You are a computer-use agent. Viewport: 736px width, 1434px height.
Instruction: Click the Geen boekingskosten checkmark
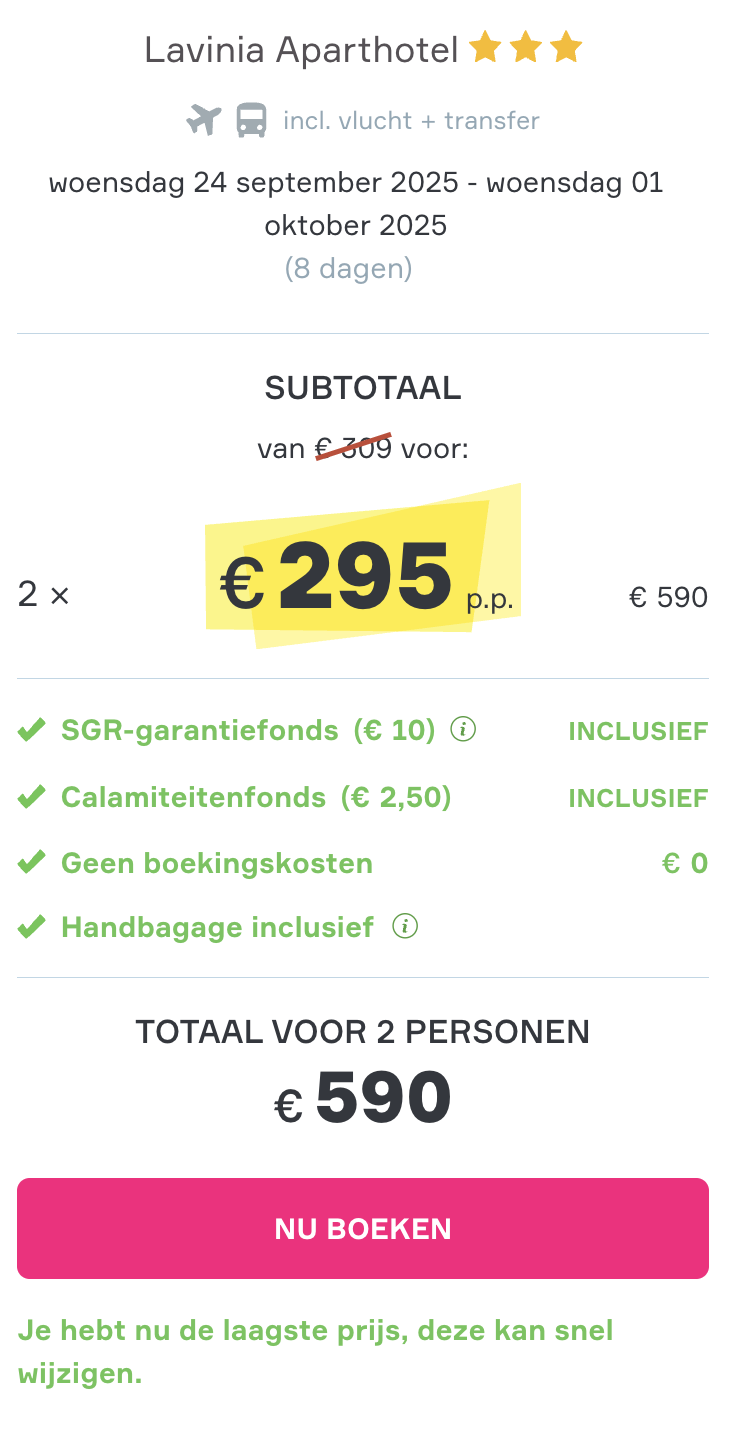click(x=32, y=862)
